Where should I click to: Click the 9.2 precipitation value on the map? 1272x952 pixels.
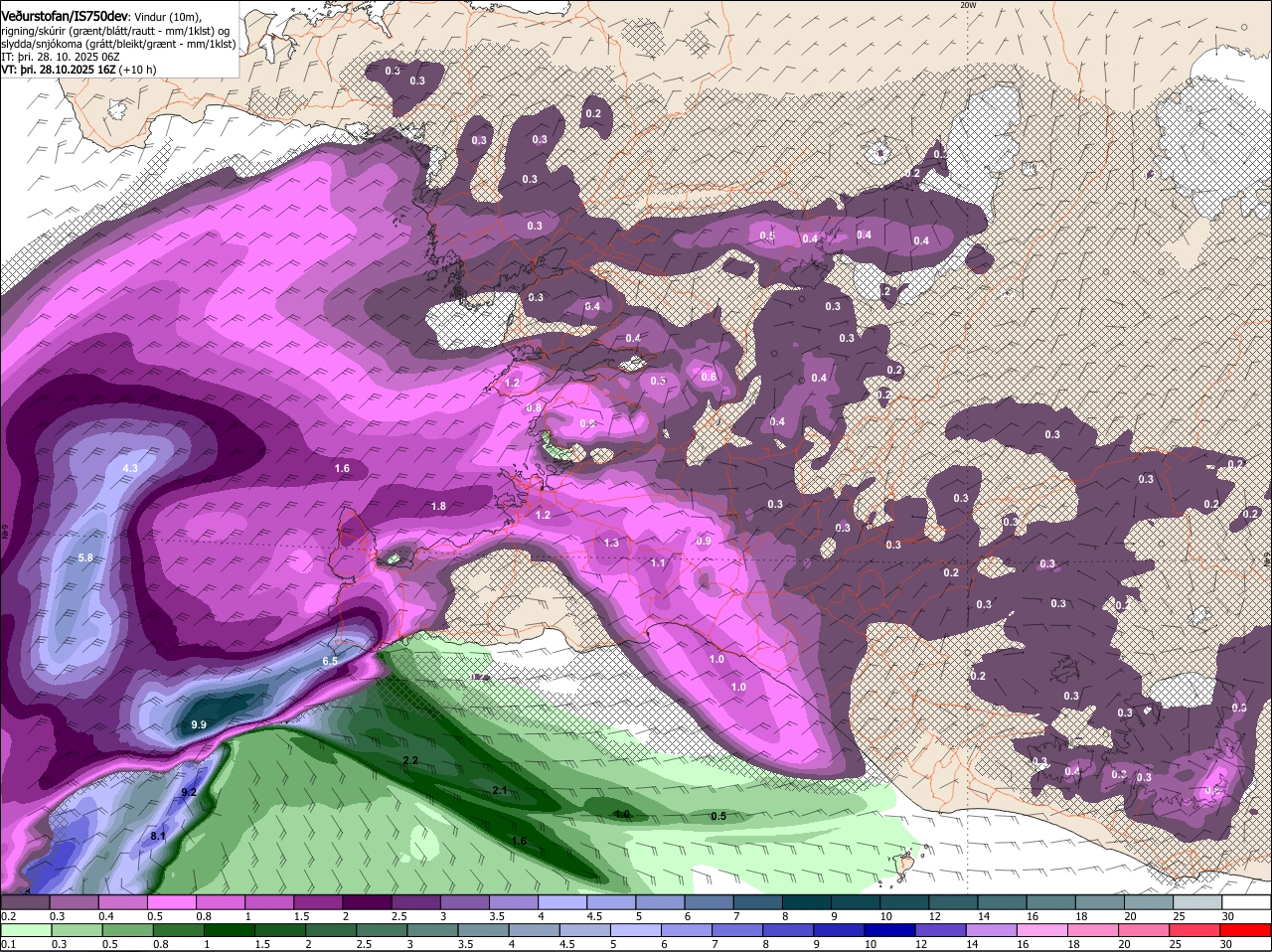coord(189,792)
